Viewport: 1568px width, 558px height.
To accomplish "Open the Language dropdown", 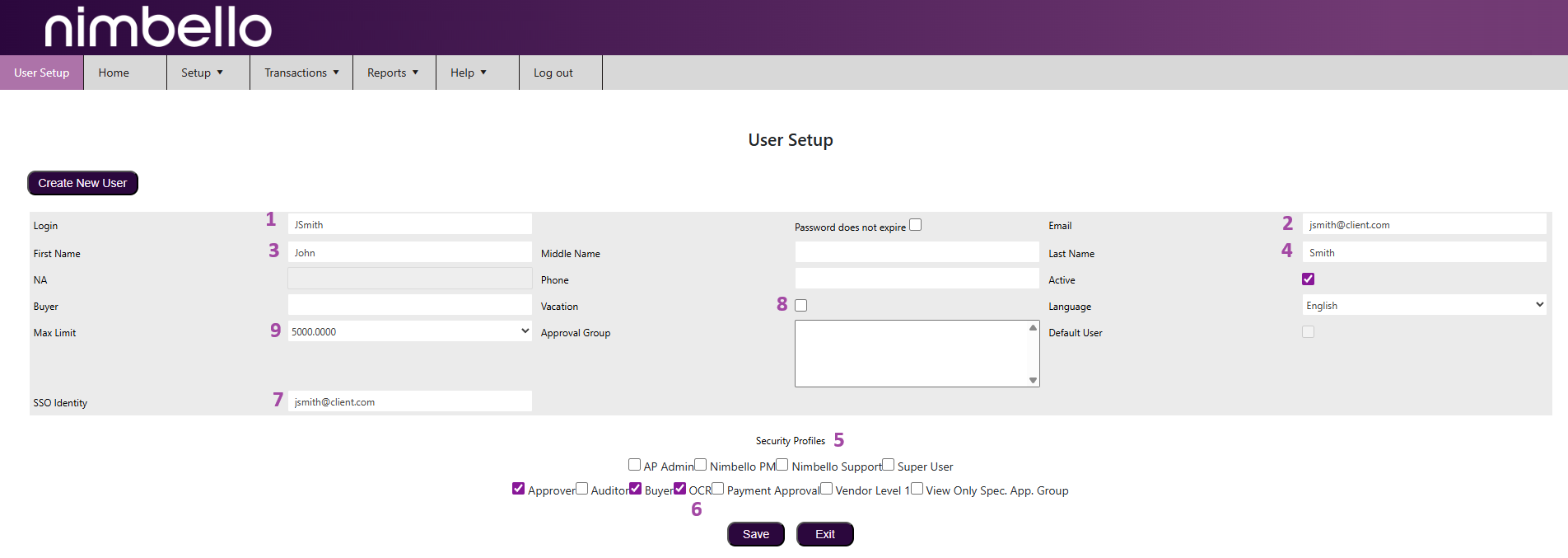I will (x=1424, y=305).
